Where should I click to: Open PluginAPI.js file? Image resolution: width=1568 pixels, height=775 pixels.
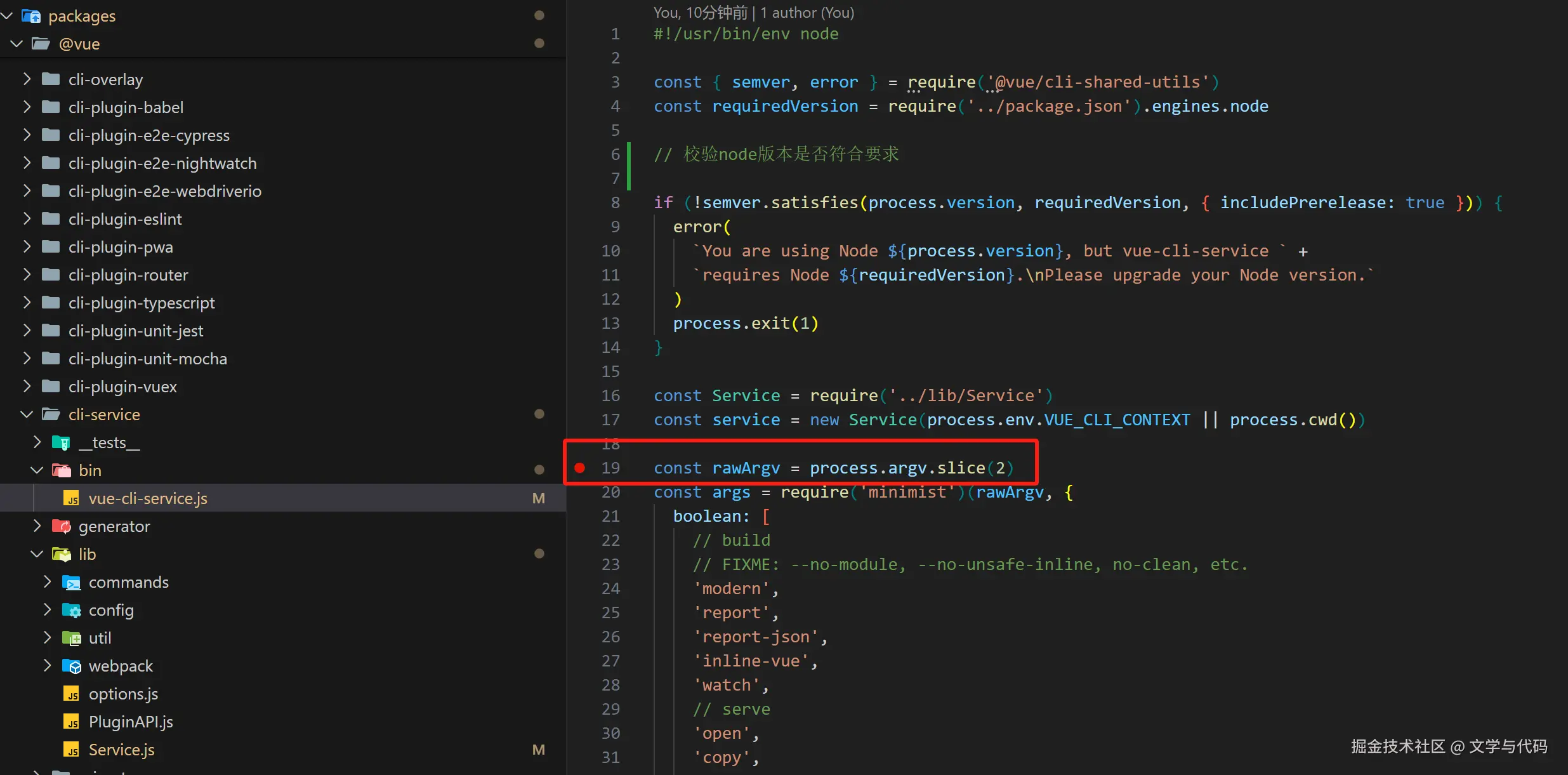(x=130, y=722)
